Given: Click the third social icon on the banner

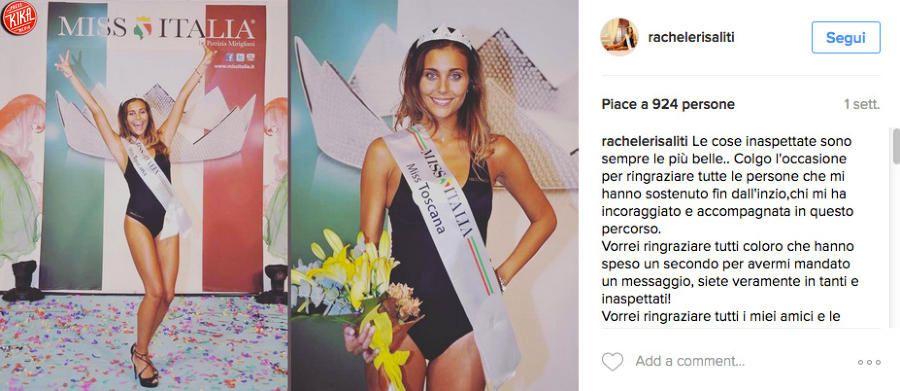Looking at the screenshot, I should [250, 57].
